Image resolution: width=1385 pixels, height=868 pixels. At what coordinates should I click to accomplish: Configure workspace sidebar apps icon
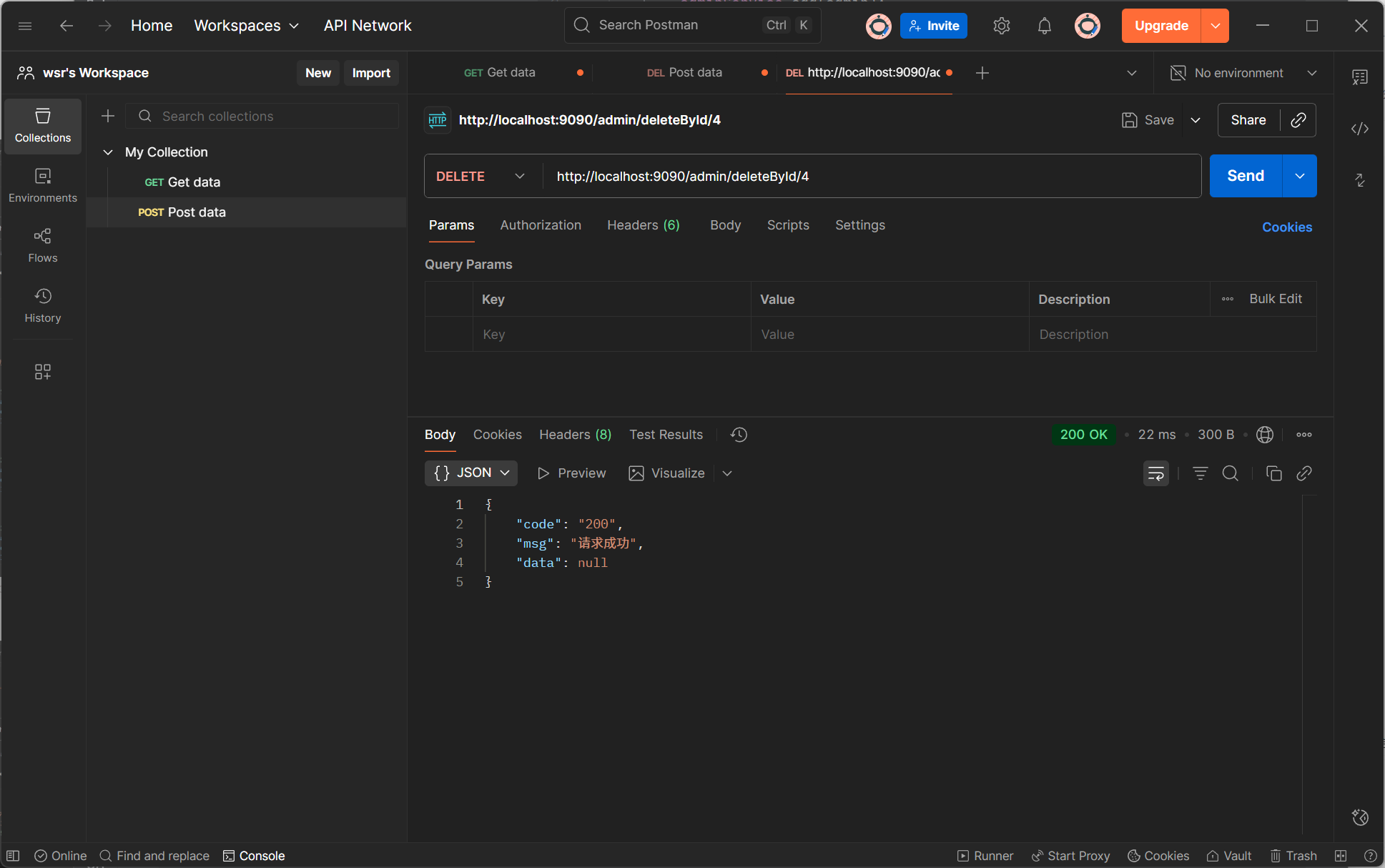[x=43, y=372]
